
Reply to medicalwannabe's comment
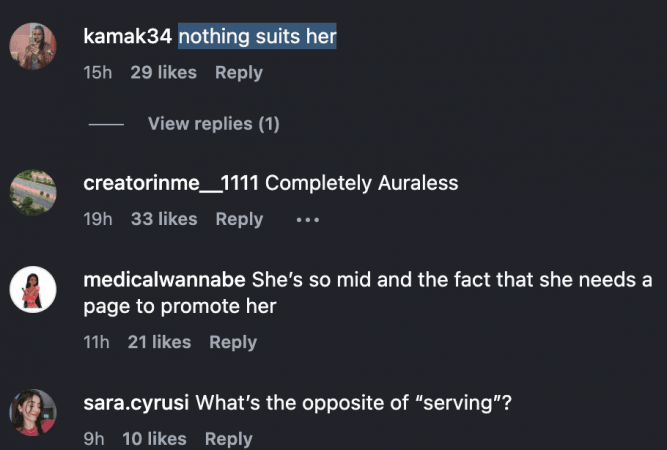pos(233,342)
